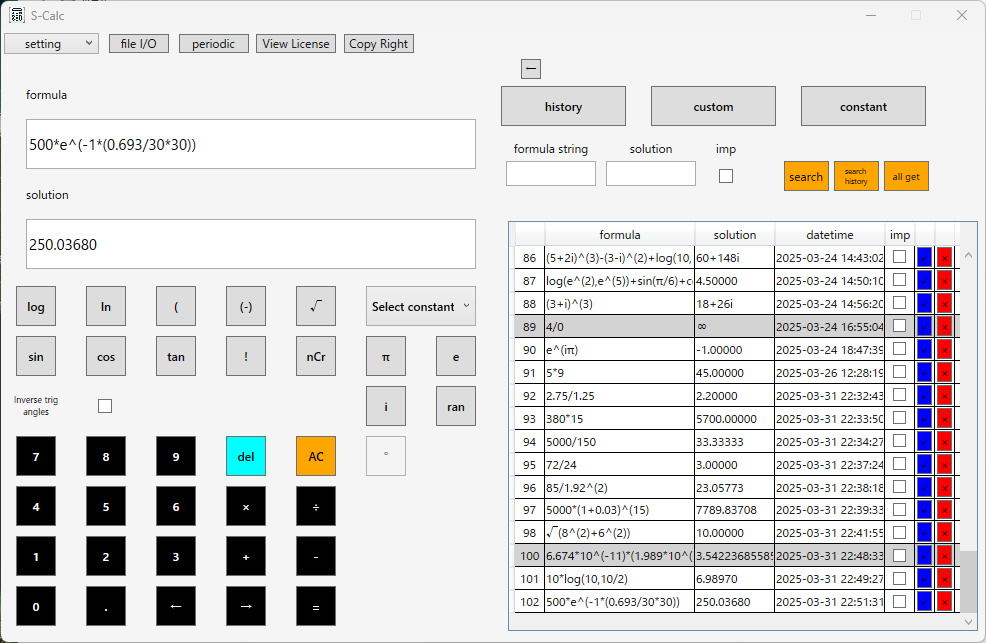Insert the pi constant symbol
The width and height of the screenshot is (986, 643).
[x=385, y=356]
